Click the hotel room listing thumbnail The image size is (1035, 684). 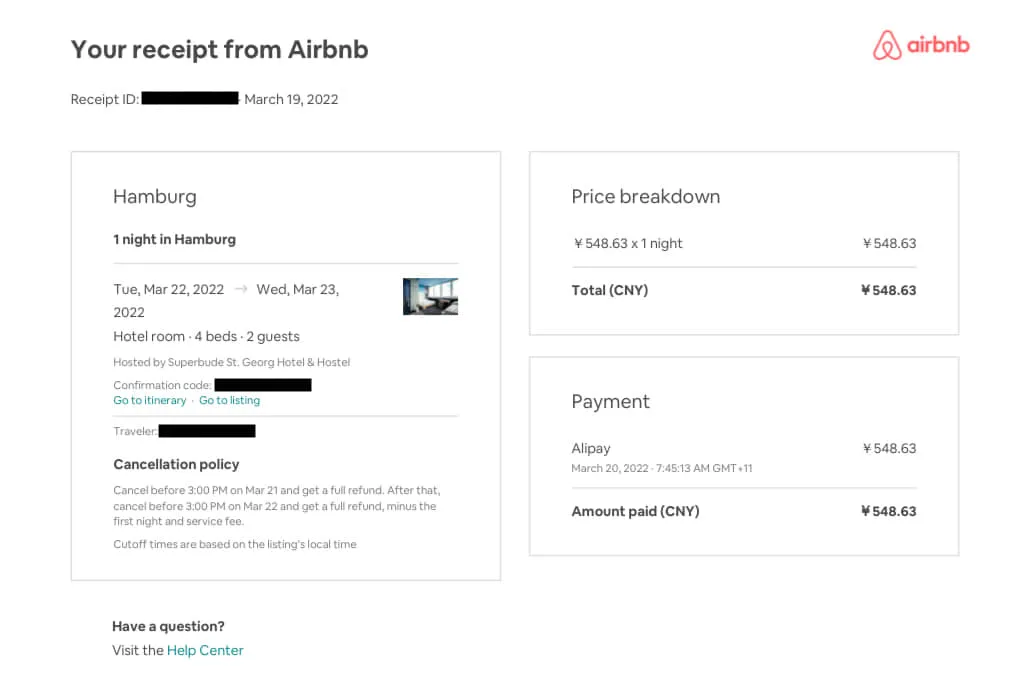click(430, 296)
